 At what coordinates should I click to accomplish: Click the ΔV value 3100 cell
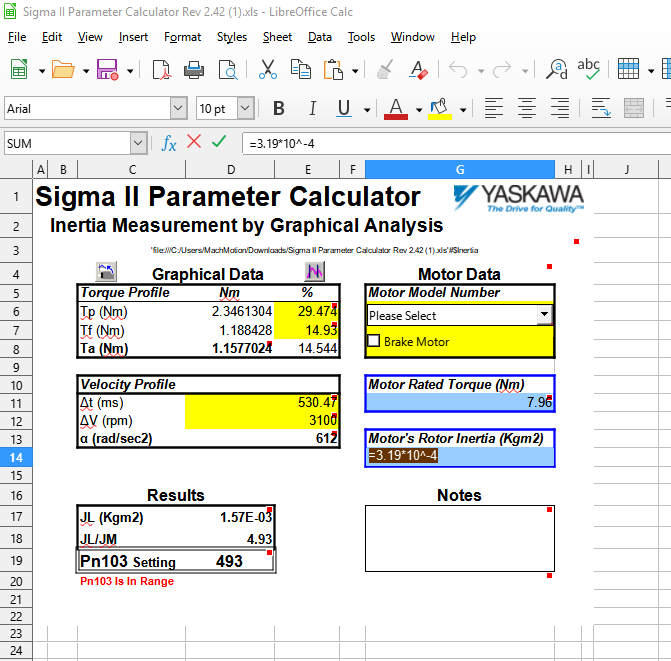pyautogui.click(x=262, y=420)
